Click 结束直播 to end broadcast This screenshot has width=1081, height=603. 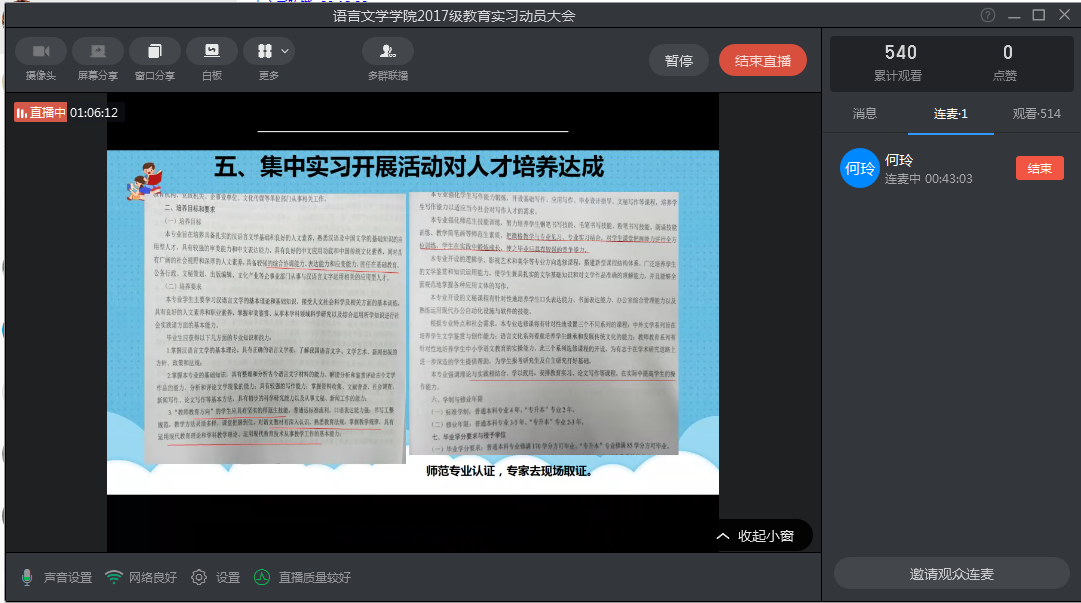762,60
